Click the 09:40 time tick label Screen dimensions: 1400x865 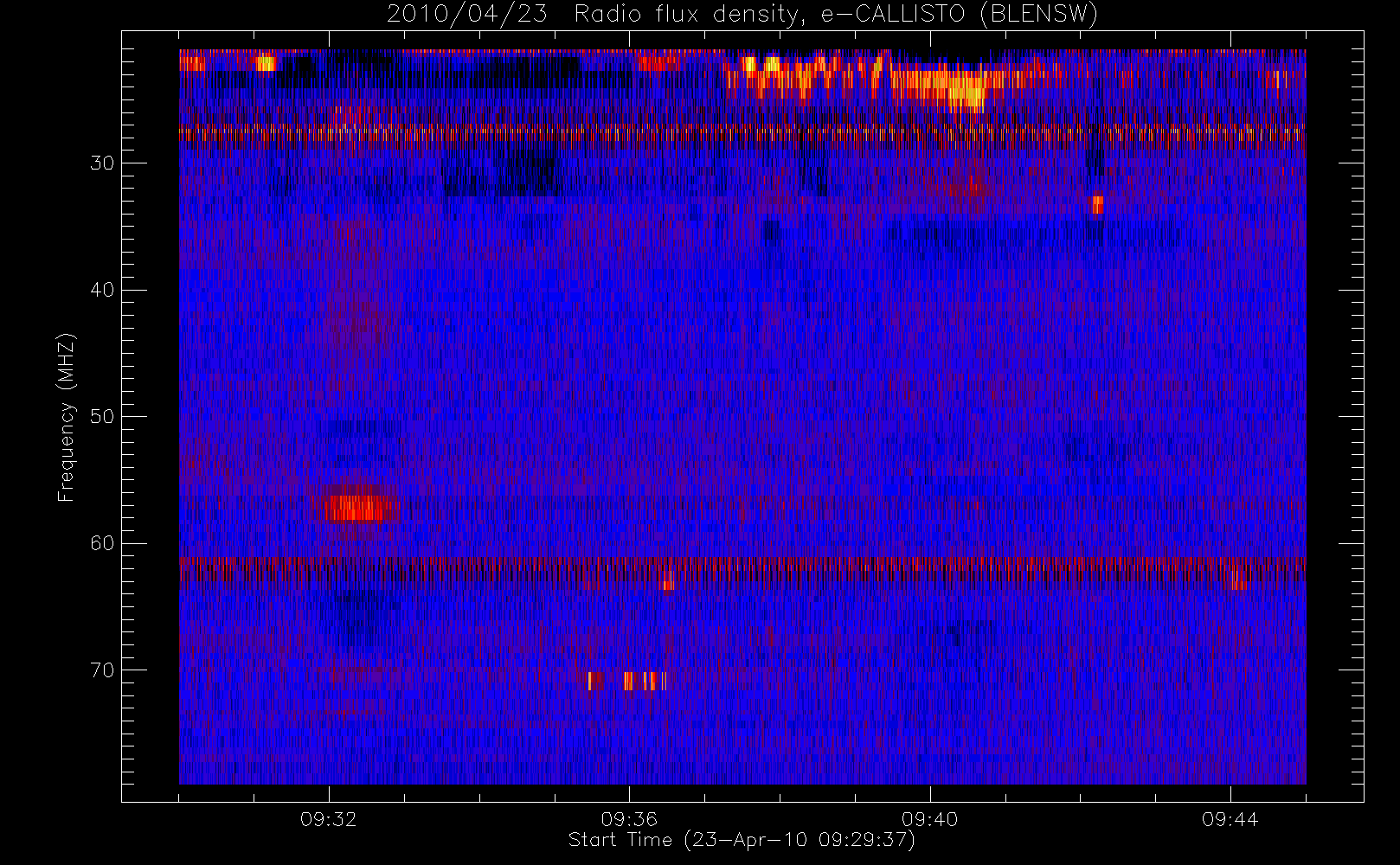coord(929,819)
